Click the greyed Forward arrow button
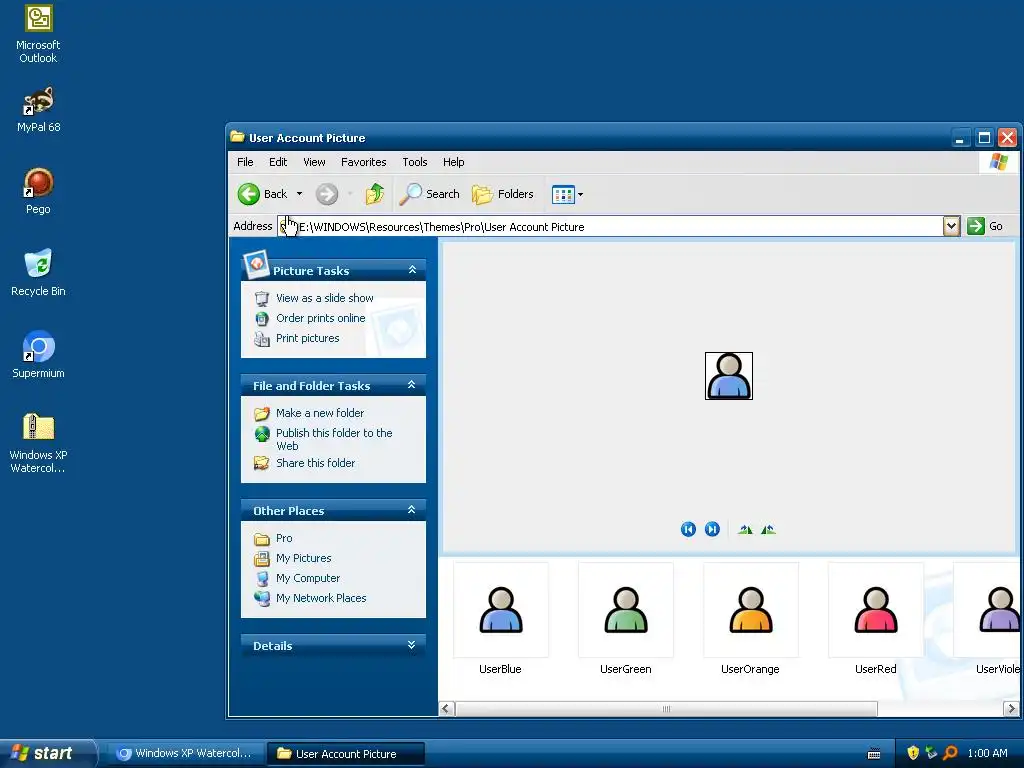1024x768 pixels. coord(327,194)
